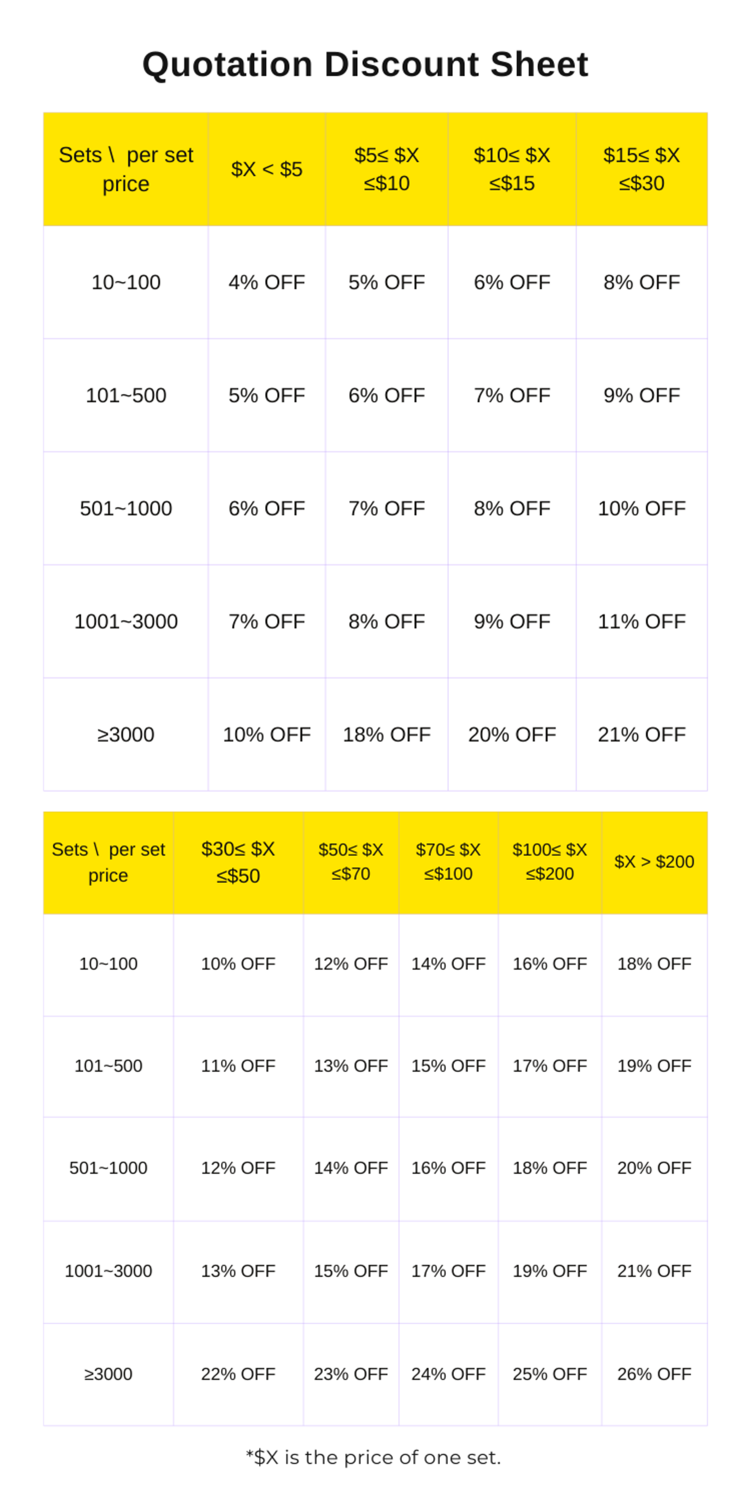Click the footnote about $X price
750x1501 pixels.
373,1457
